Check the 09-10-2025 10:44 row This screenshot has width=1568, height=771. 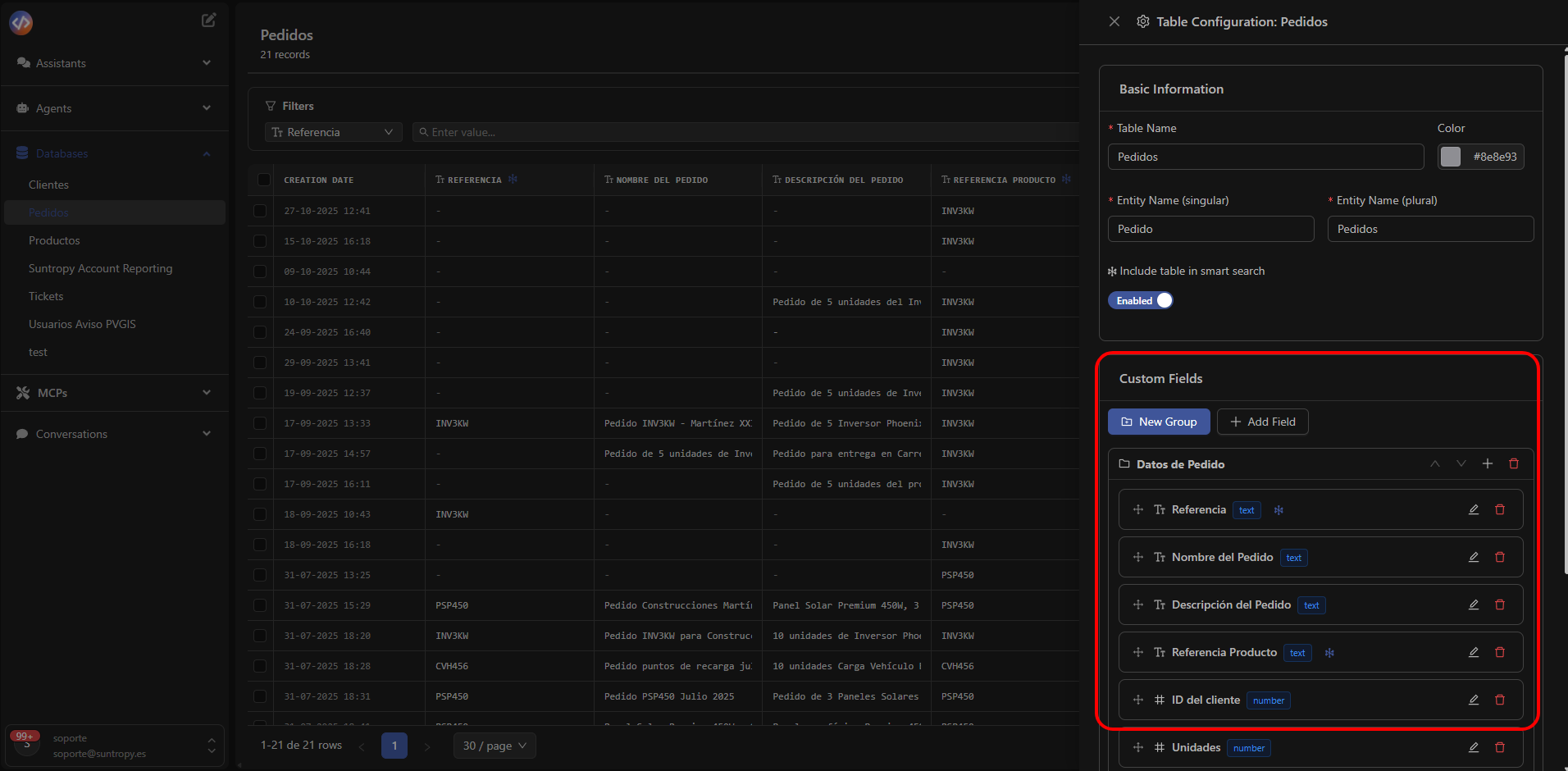(x=260, y=271)
